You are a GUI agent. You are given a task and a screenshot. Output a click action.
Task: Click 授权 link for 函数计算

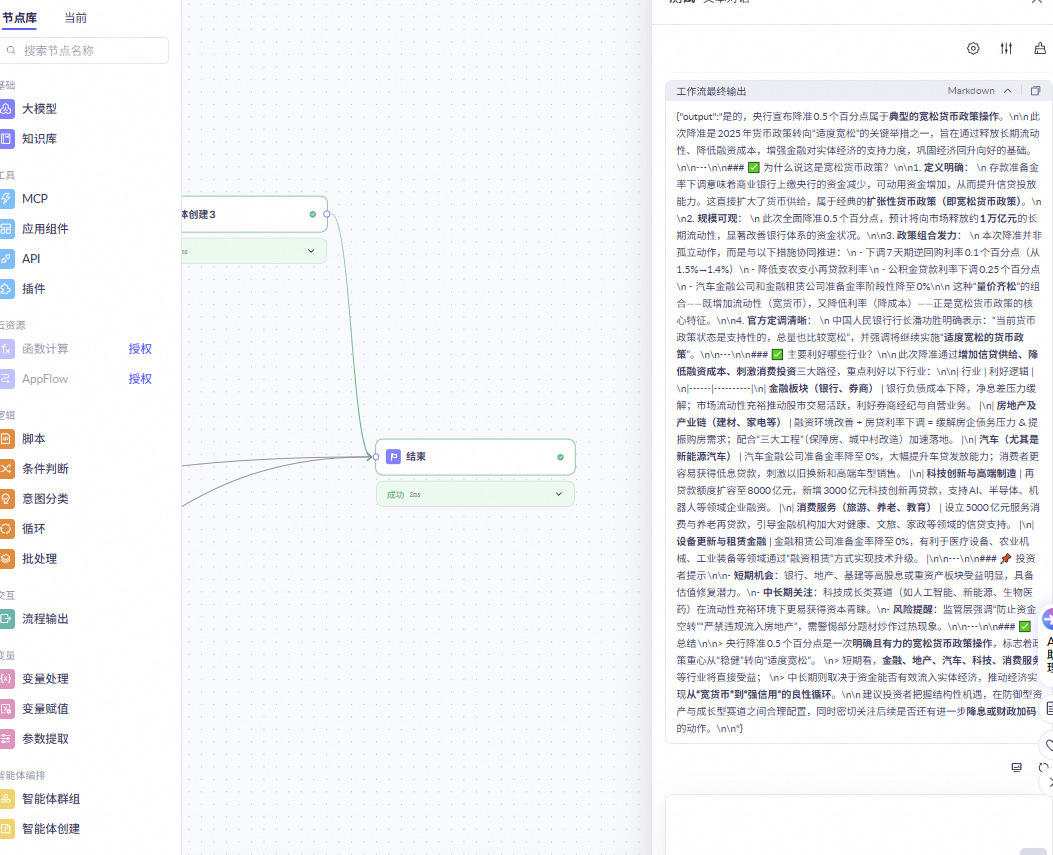tap(140, 349)
